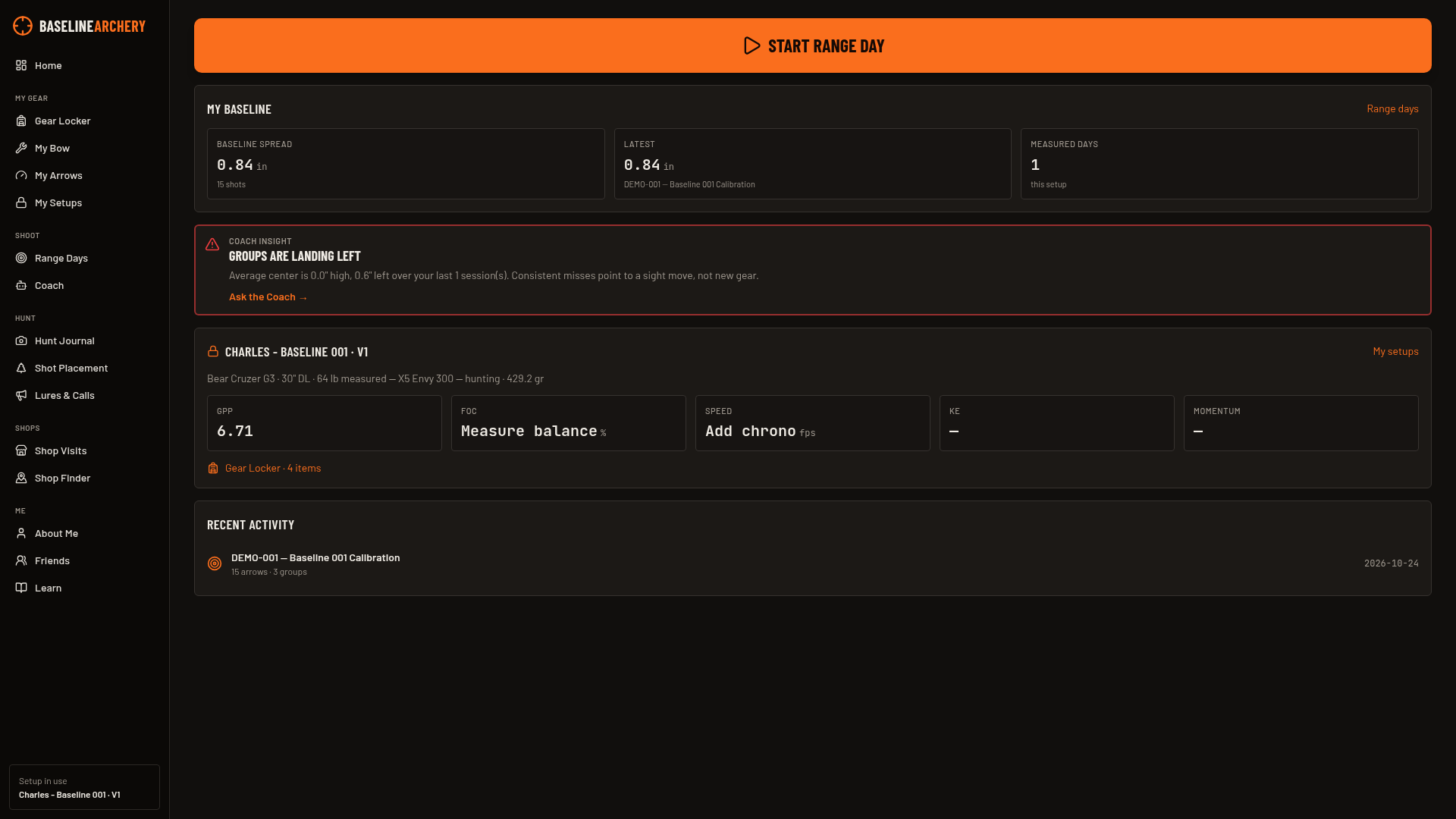Viewport: 1456px width, 819px height.
Task: Open the My setups link
Action: [1395, 351]
